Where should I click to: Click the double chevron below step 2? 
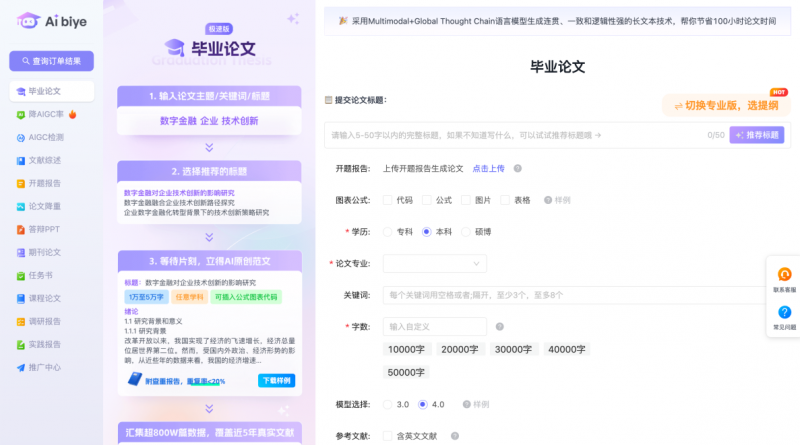click(209, 237)
